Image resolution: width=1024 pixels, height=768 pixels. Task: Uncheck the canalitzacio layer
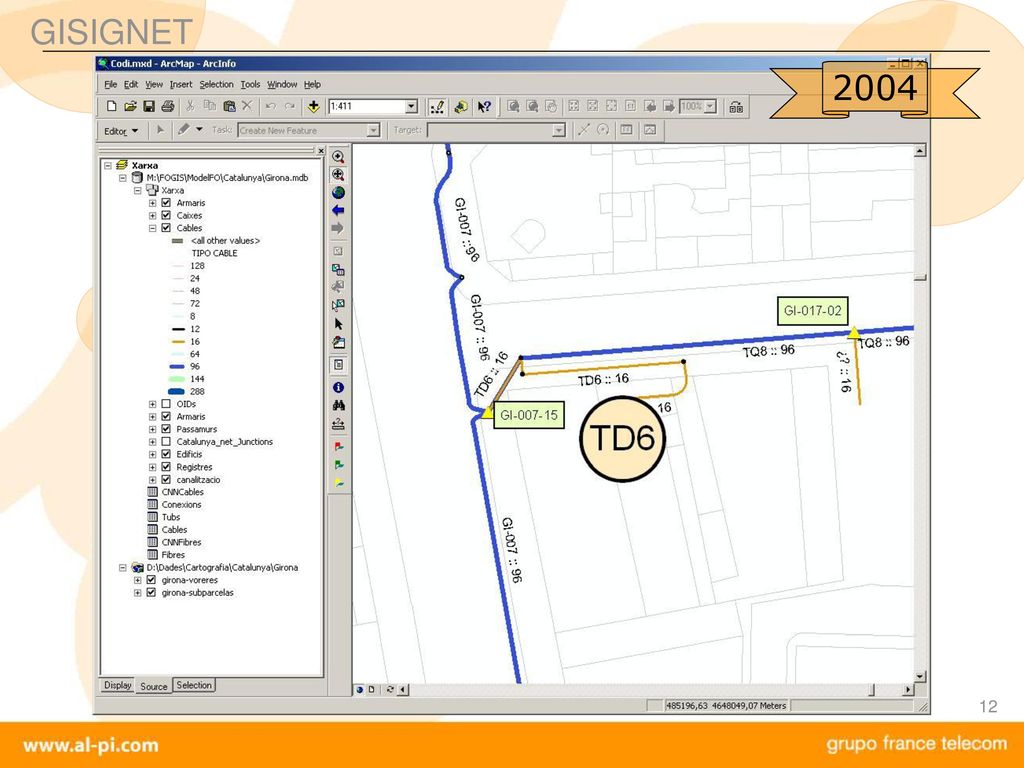[166, 479]
